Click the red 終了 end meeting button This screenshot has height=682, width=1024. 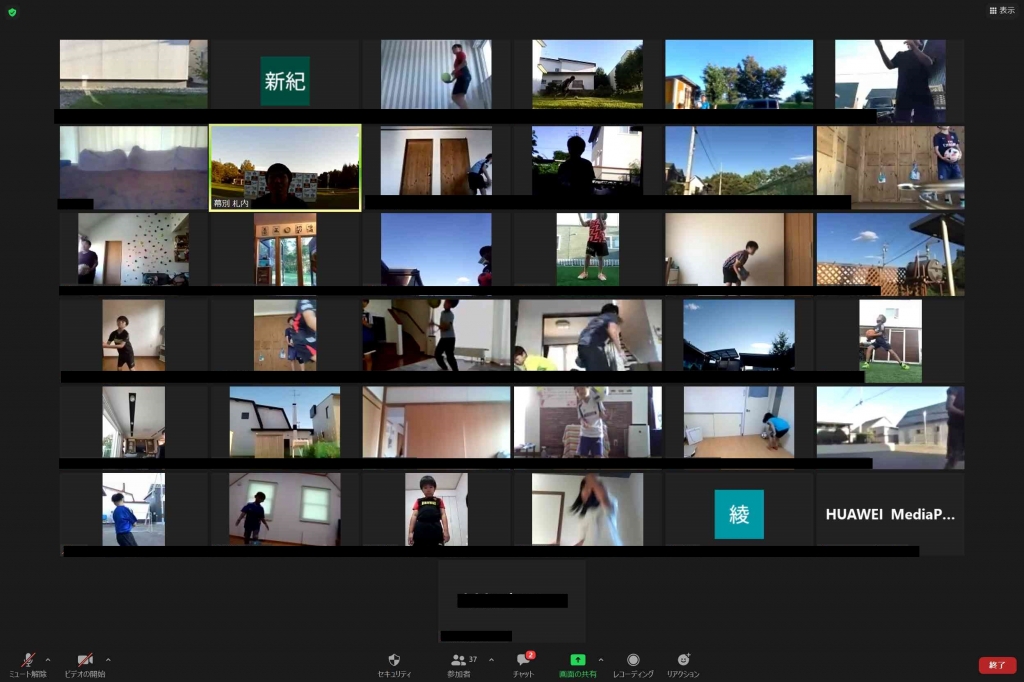coord(997,665)
